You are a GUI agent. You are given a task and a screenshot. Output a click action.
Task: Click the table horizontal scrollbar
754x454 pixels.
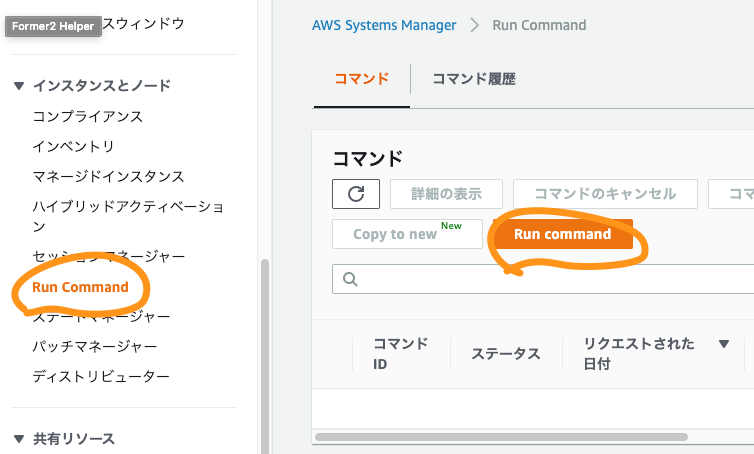point(501,437)
